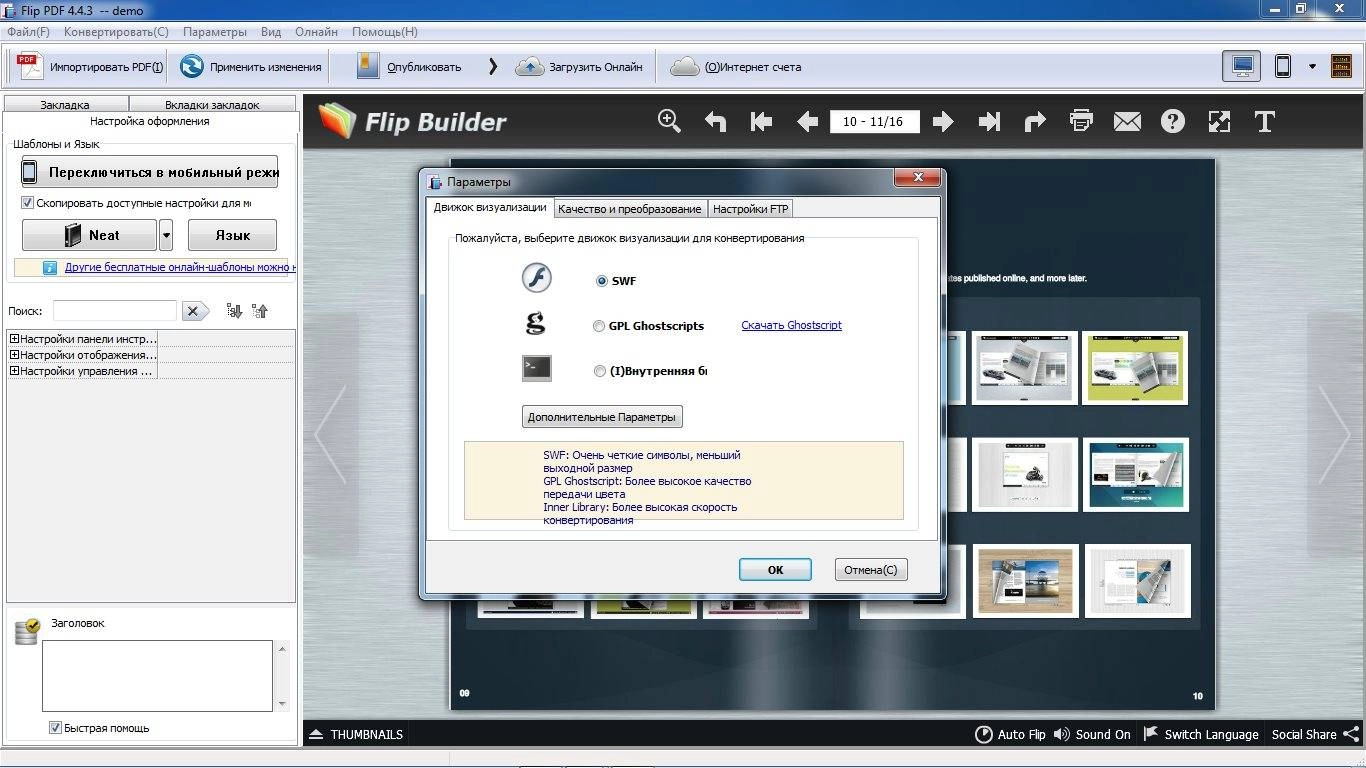Viewport: 1366px width, 768px height.
Task: Expand the THUMBNAILS panel
Action: 356,734
